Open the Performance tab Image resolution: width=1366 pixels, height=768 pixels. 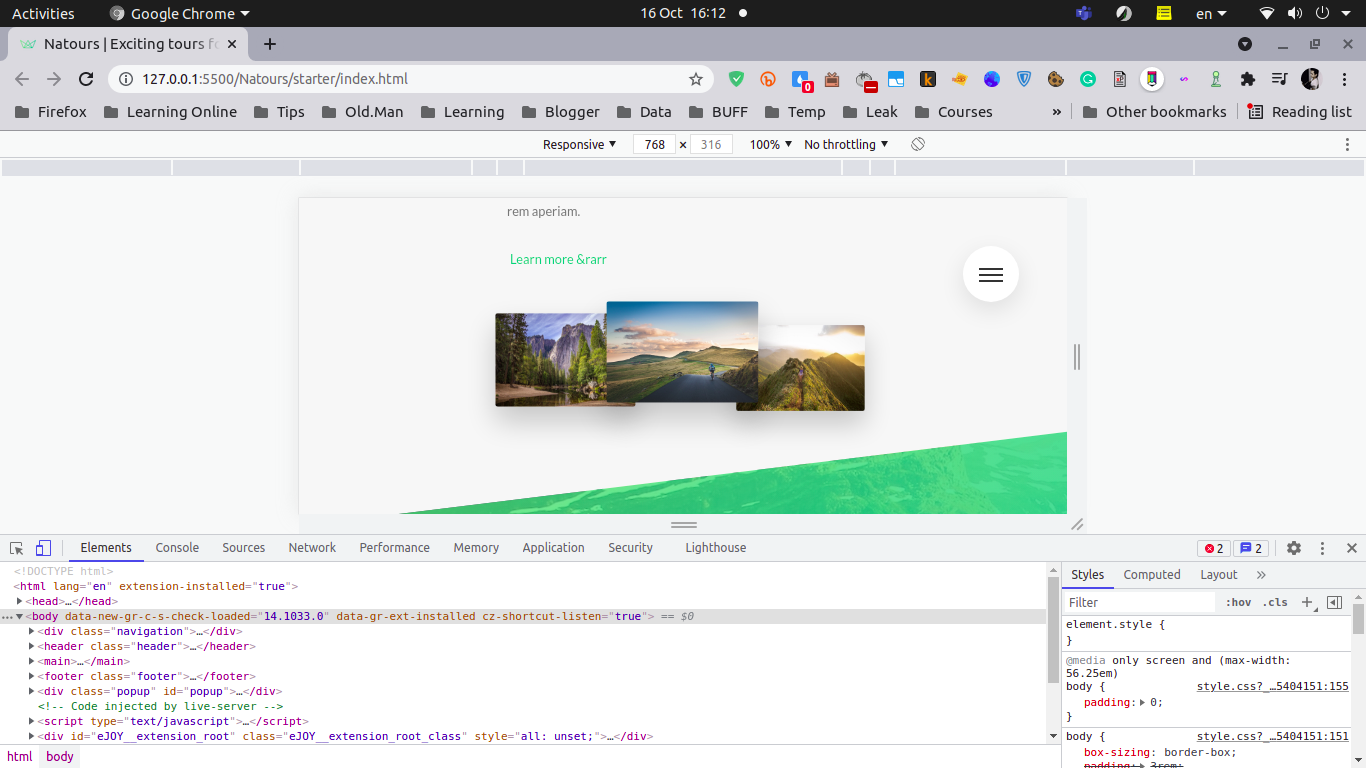395,548
